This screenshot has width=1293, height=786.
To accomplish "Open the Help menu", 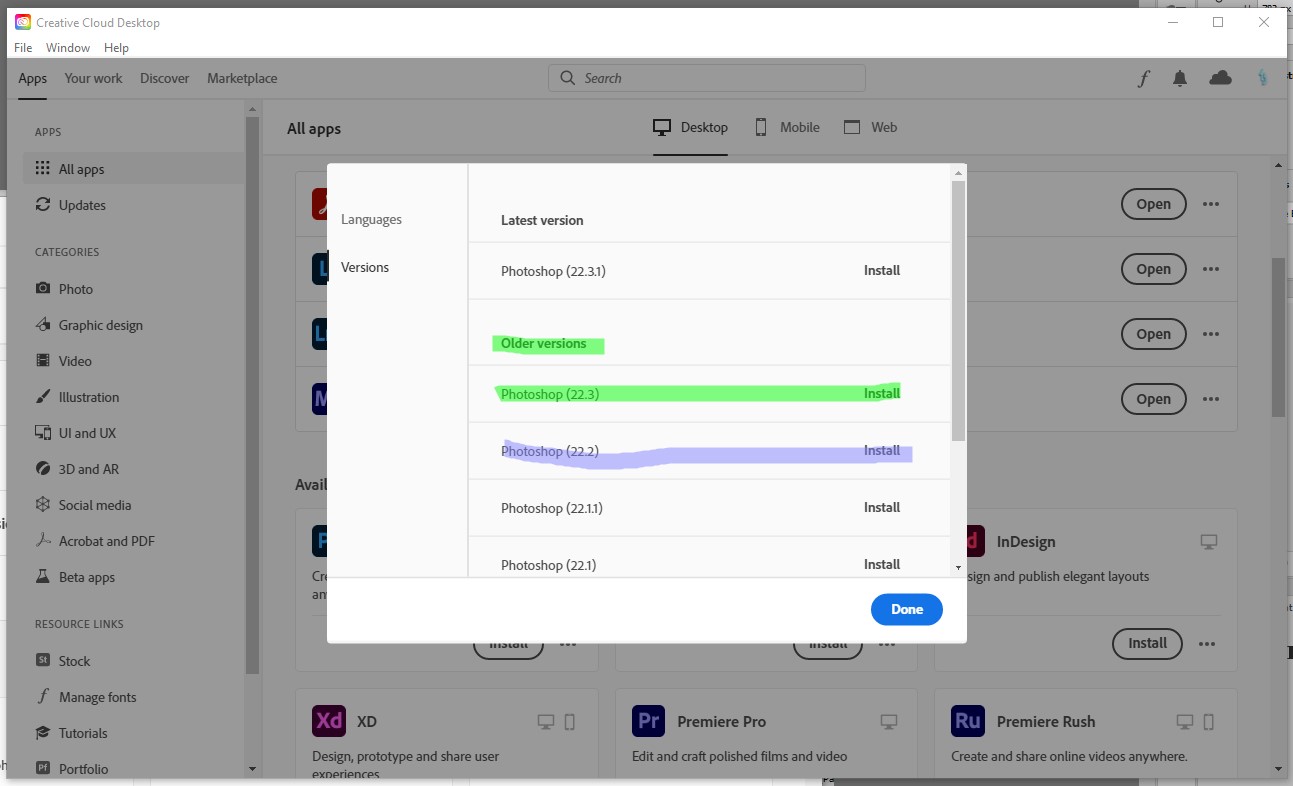I will point(116,47).
